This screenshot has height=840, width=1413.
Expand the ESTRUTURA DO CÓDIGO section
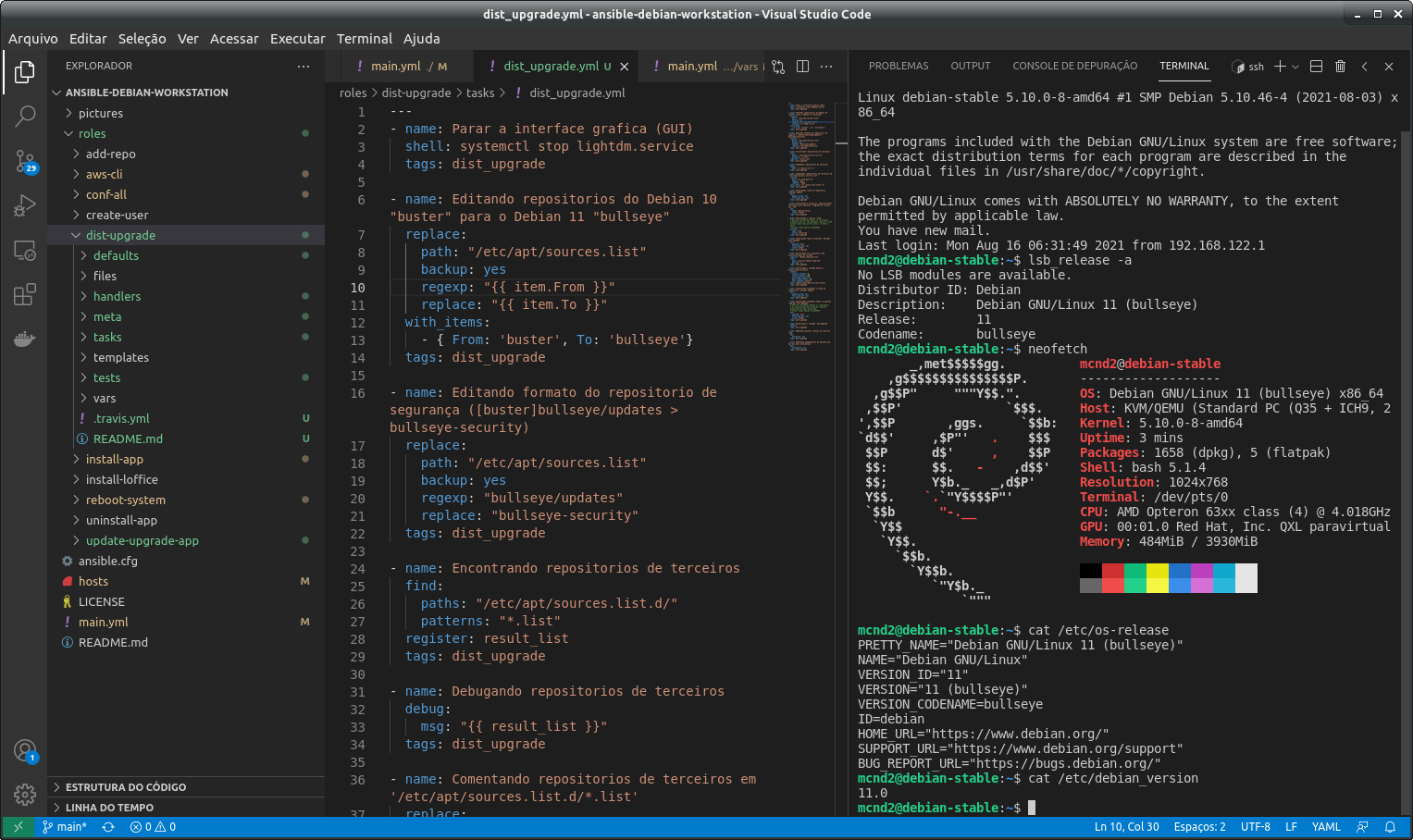coord(126,787)
